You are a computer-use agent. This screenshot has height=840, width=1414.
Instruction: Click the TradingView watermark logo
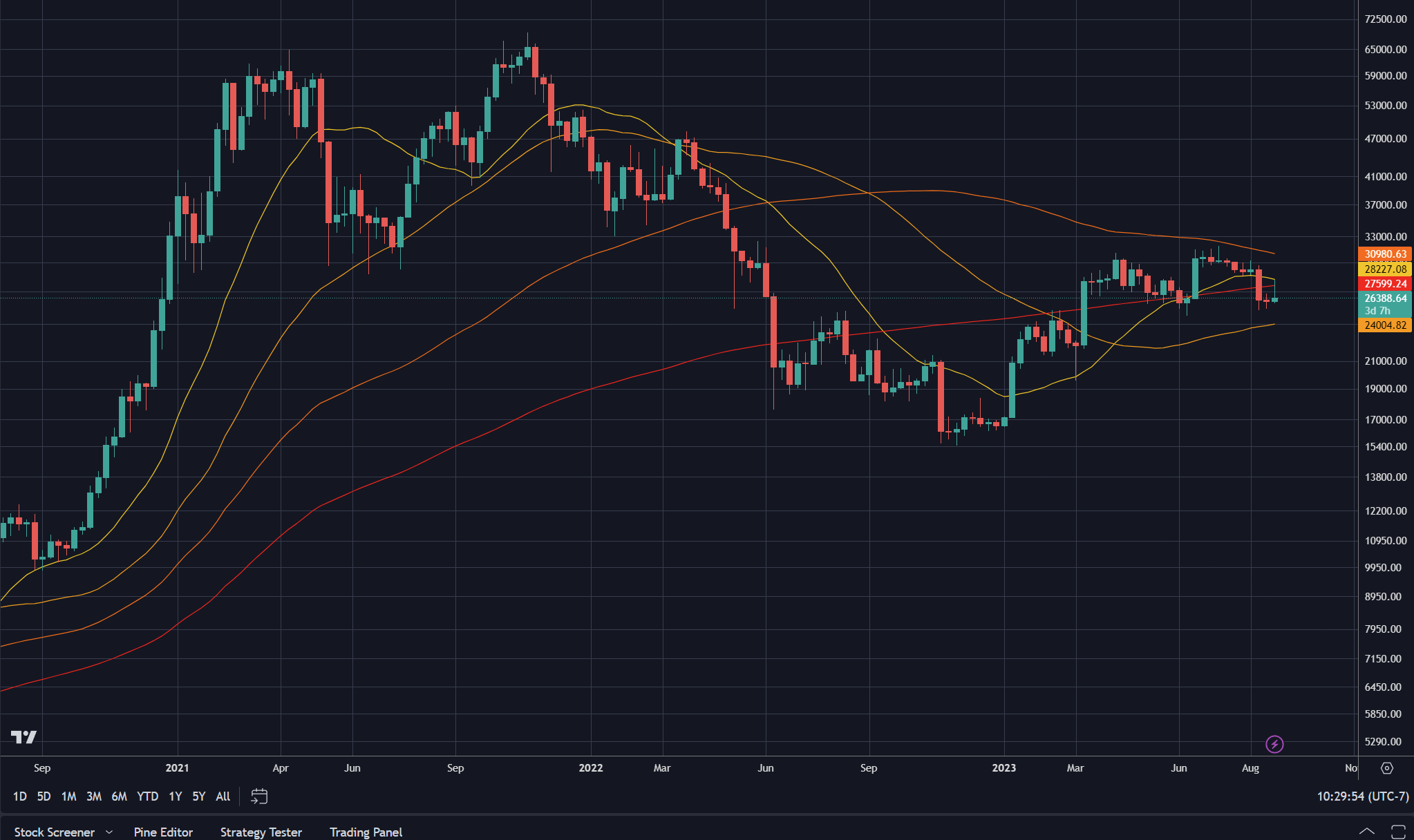point(23,737)
